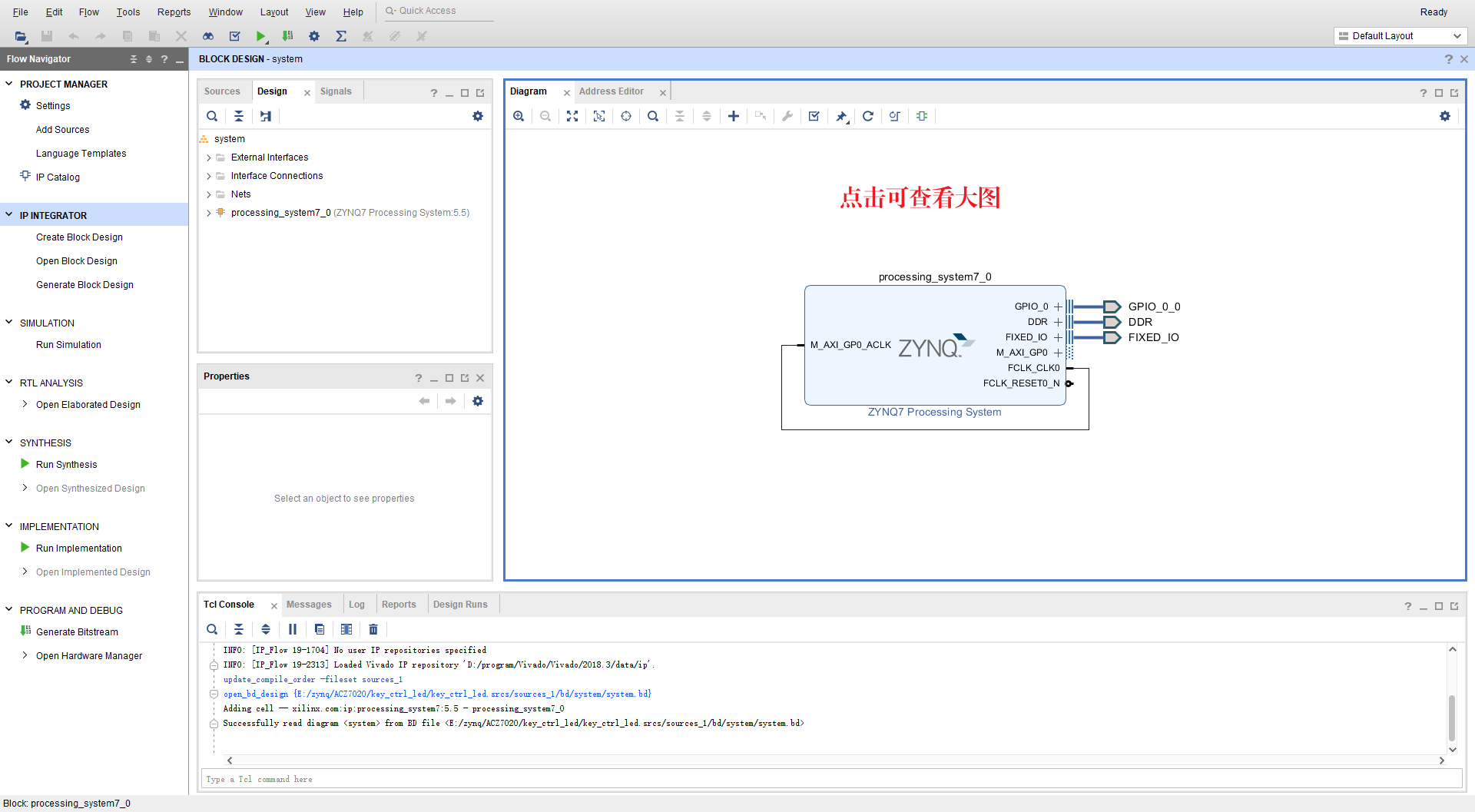Click Run Implementation
The image size is (1475, 812).
[x=78, y=549]
